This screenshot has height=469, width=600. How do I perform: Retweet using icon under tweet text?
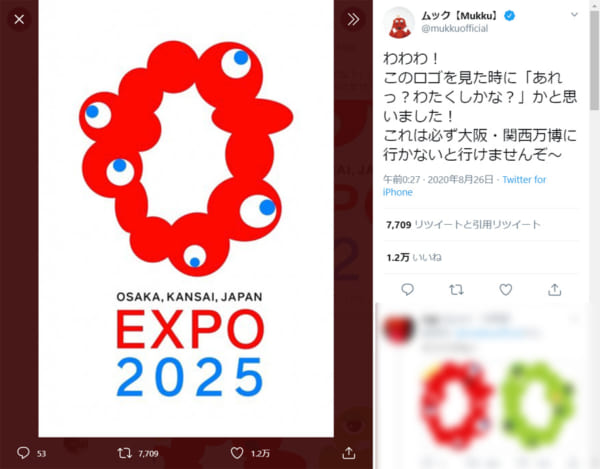456,290
